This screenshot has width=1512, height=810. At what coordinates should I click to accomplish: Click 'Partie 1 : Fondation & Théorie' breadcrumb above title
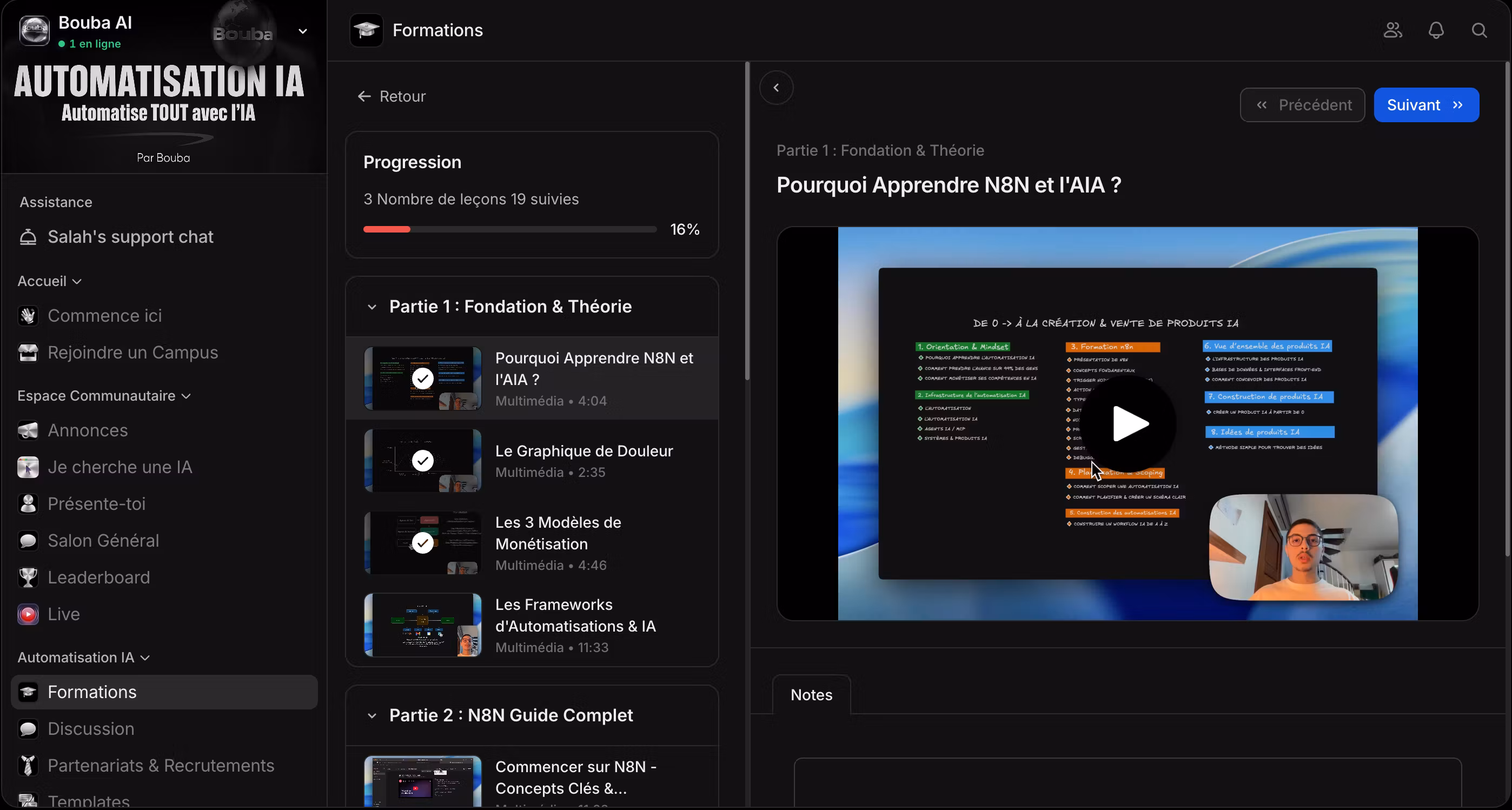click(x=880, y=151)
